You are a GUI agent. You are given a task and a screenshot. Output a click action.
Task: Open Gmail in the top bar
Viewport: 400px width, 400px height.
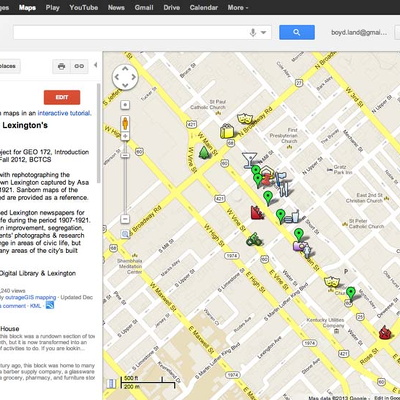[144, 7]
